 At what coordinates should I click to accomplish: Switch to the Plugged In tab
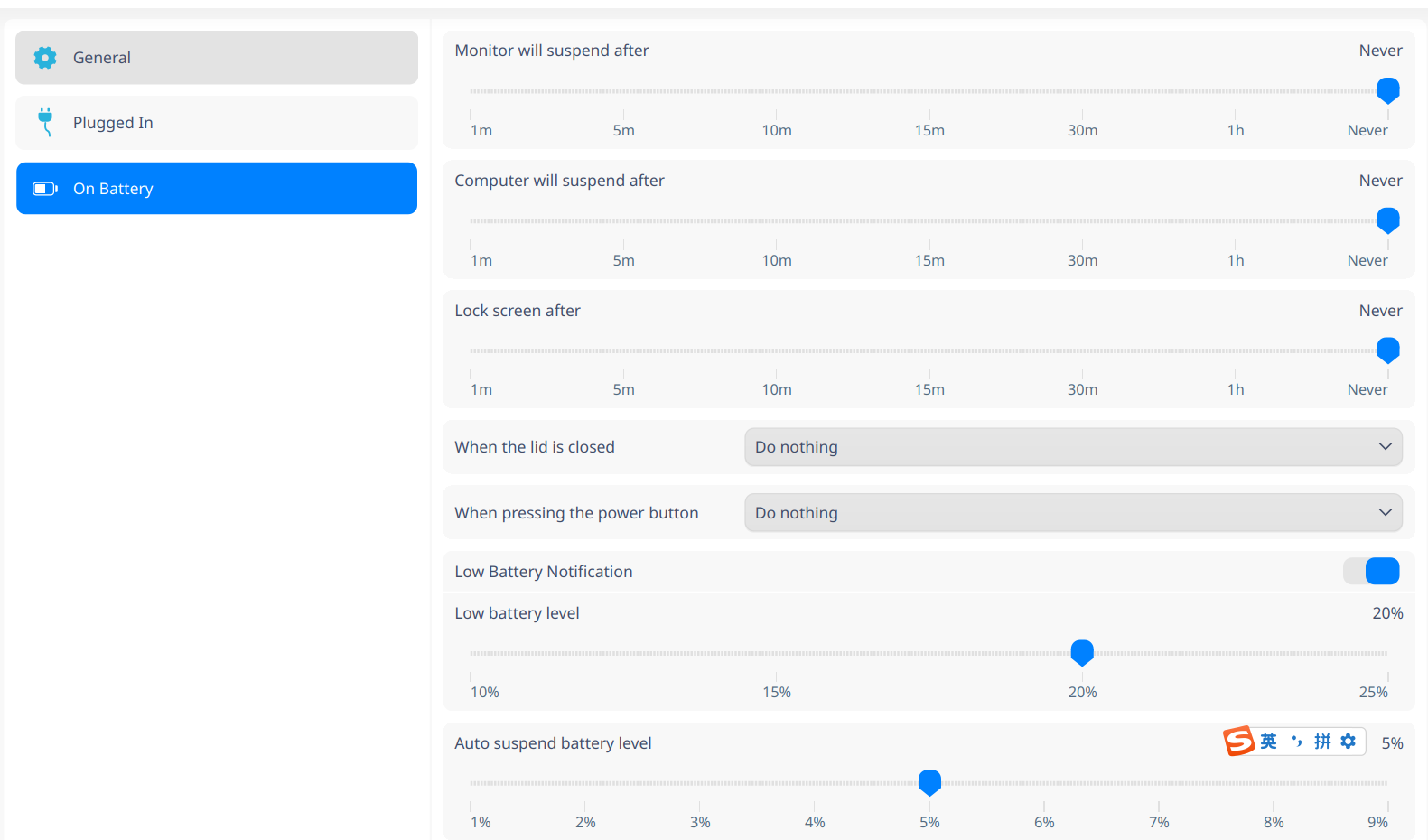coord(217,123)
